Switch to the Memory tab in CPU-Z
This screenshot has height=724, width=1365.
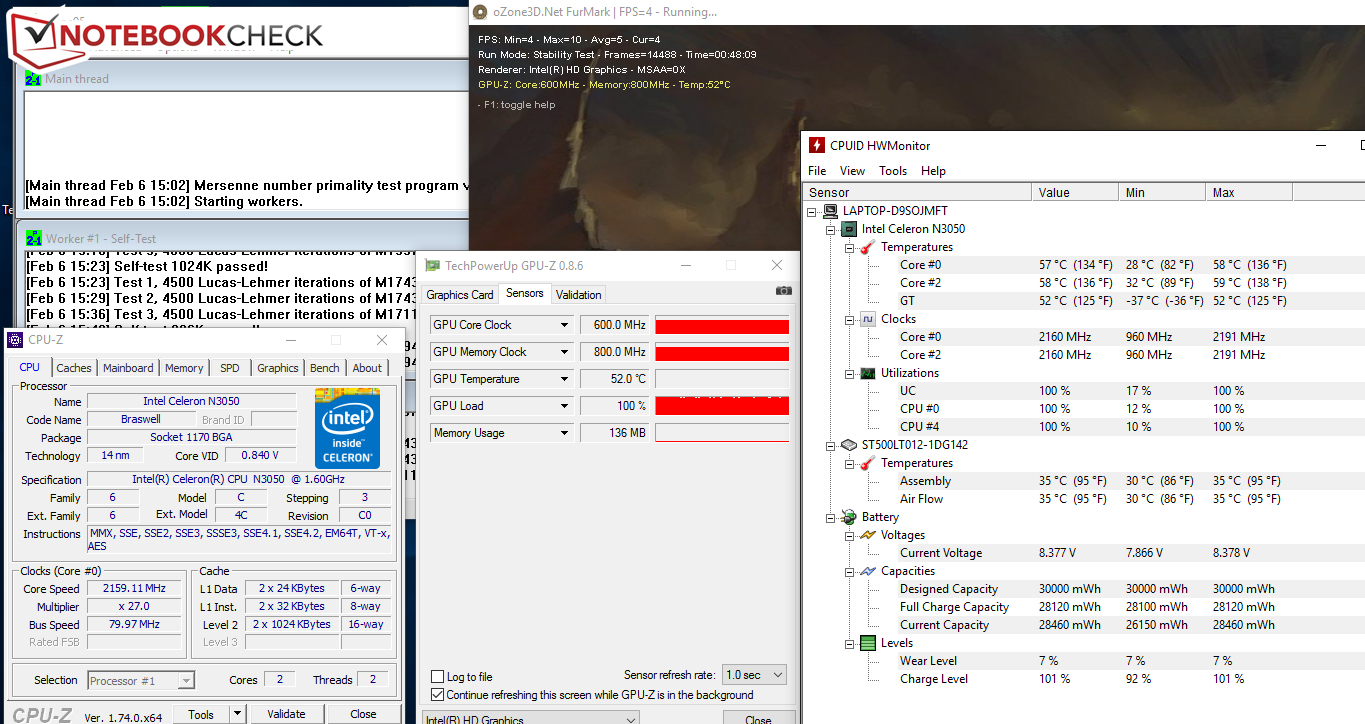[x=184, y=368]
